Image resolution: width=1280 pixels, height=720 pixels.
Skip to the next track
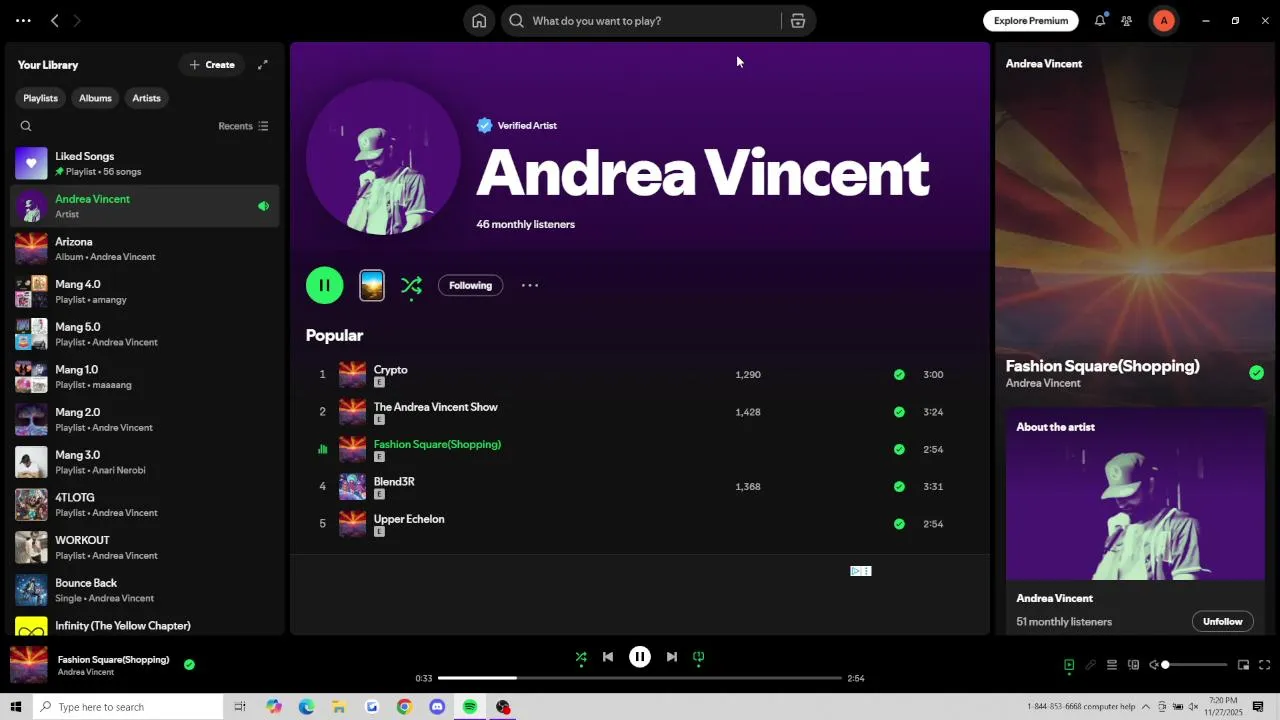672,657
